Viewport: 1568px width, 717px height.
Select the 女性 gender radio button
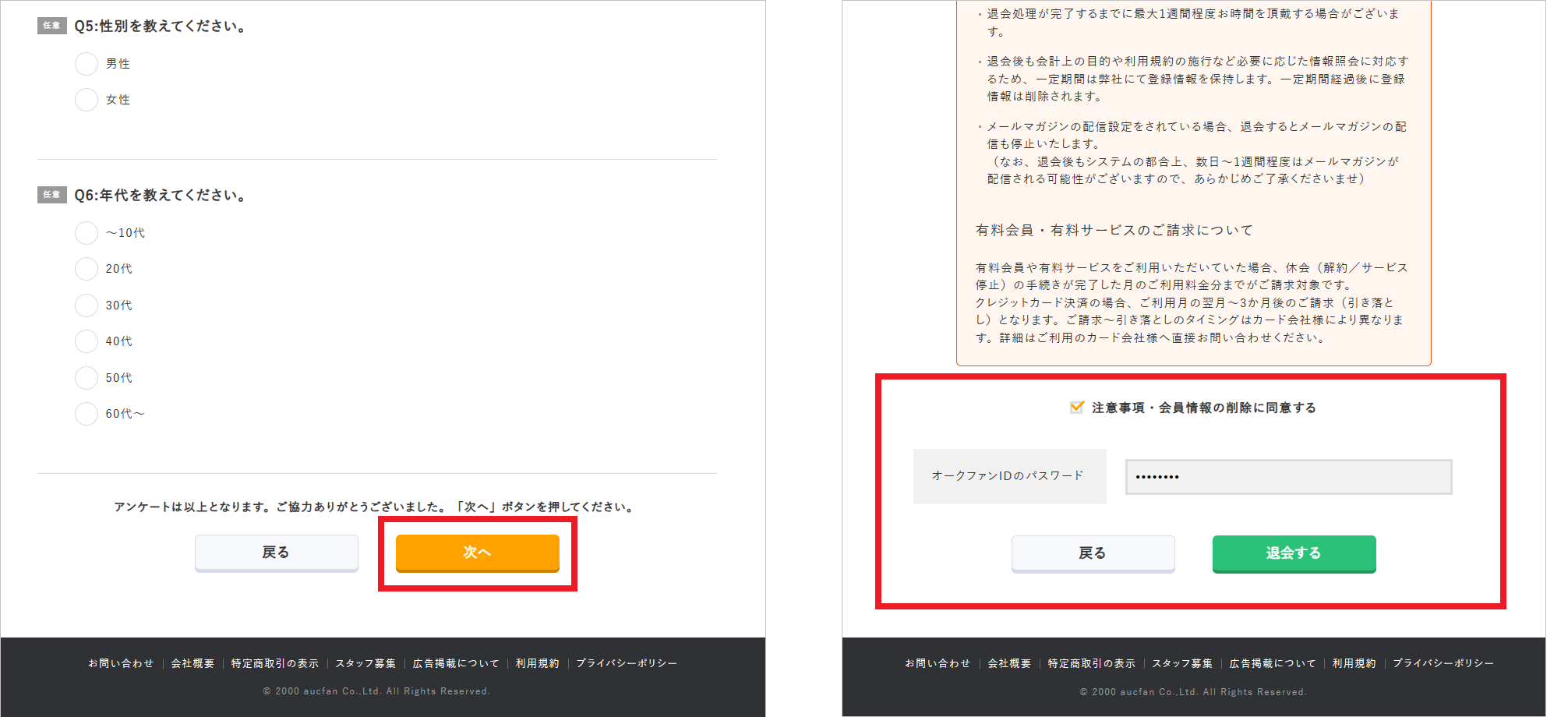(x=86, y=100)
